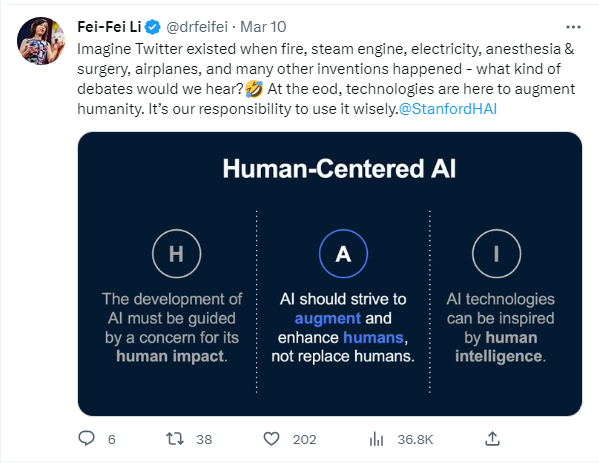Open Fei-Fei Li's profile avatar
599x463 pixels.
(41, 41)
